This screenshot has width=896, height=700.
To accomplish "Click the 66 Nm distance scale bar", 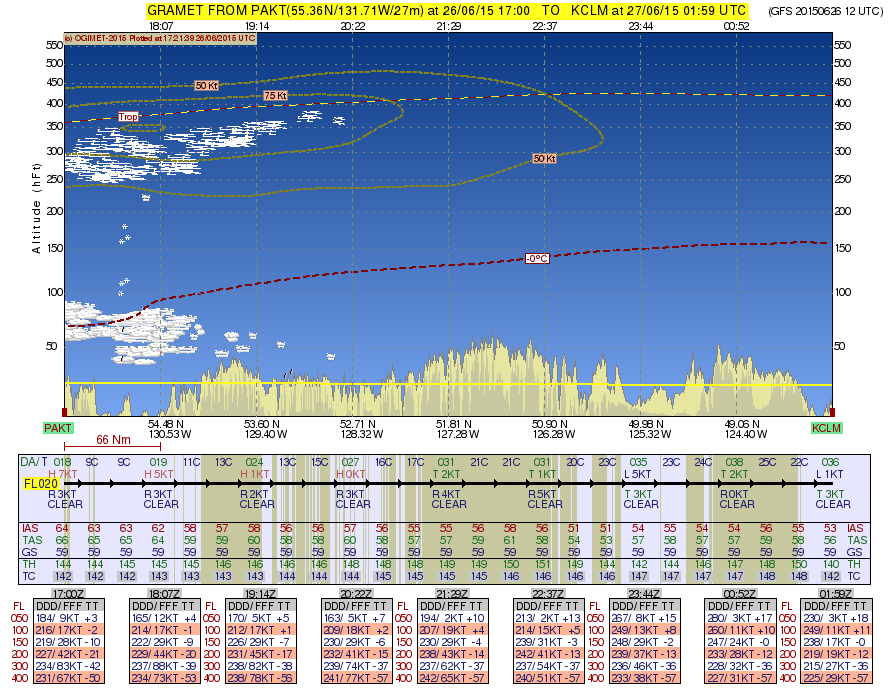I will (x=115, y=446).
